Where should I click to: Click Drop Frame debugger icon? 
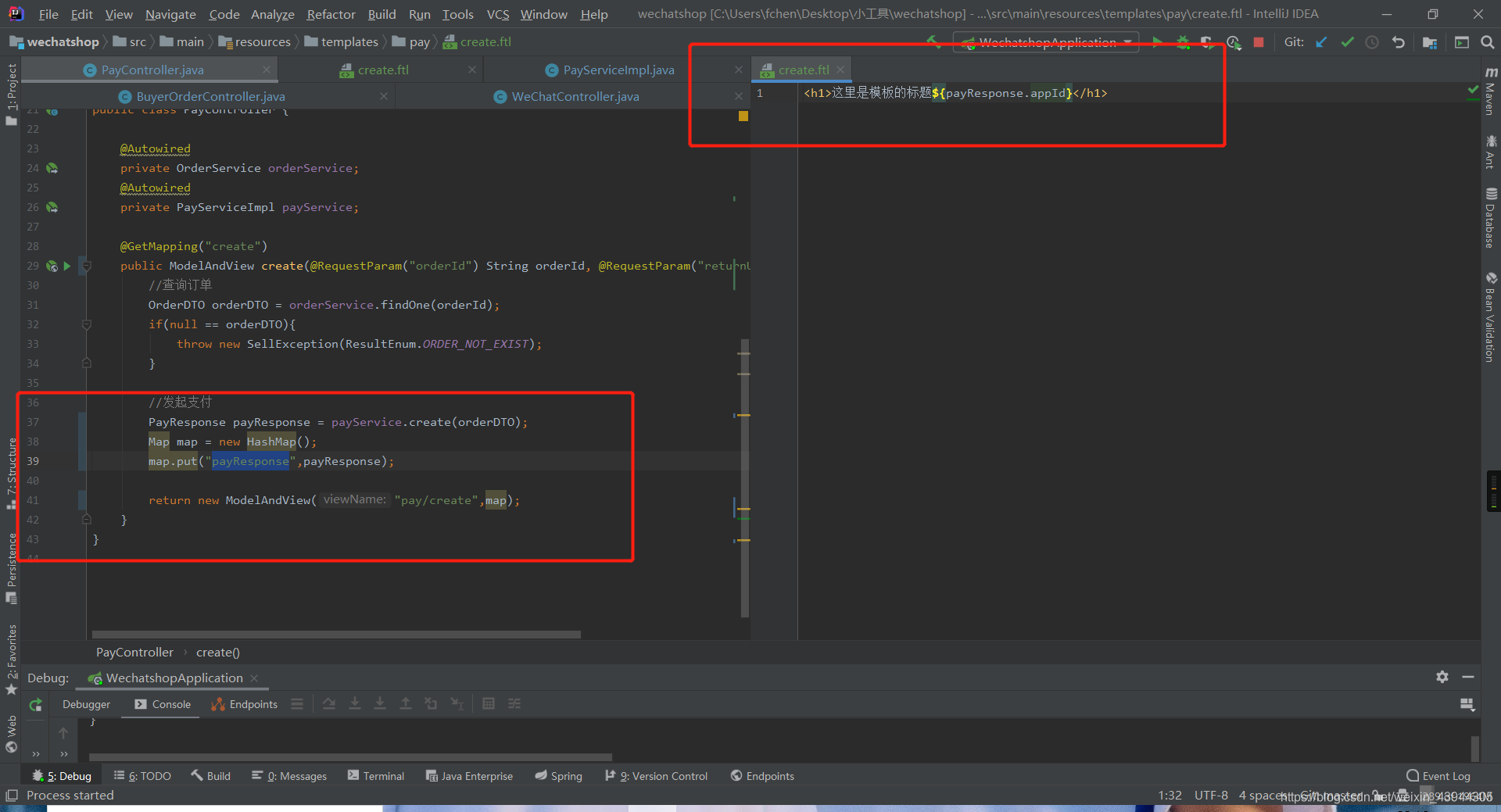point(431,704)
